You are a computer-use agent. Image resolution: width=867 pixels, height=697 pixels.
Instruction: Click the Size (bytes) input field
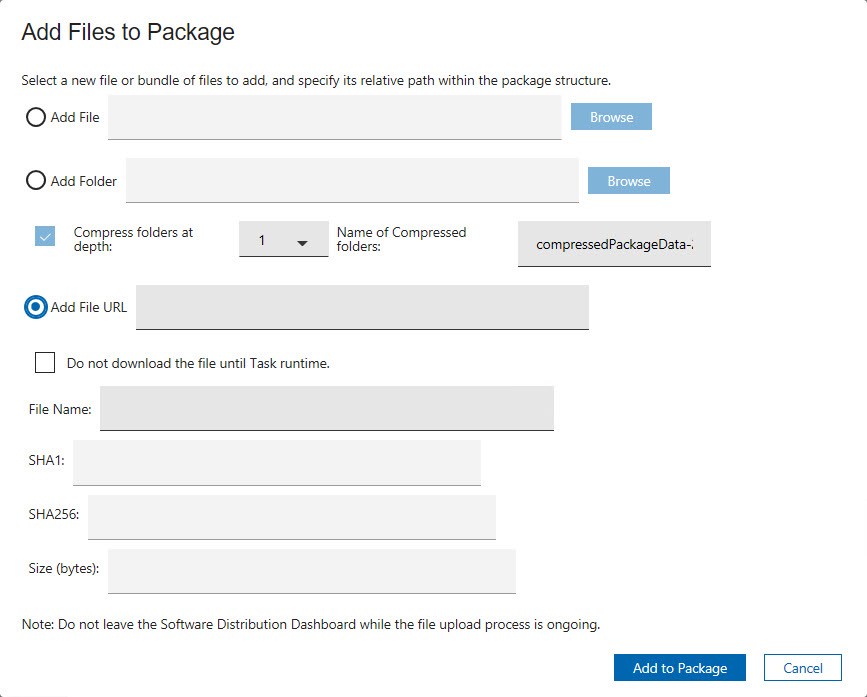tap(311, 568)
